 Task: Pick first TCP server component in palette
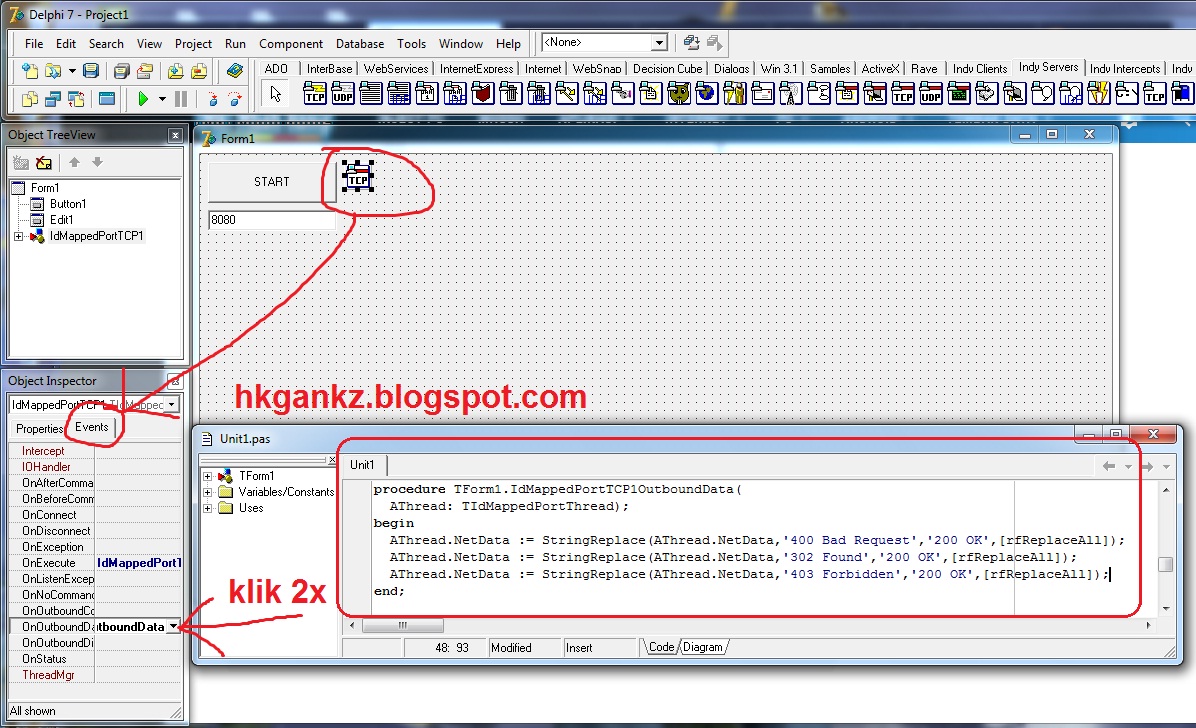315,94
